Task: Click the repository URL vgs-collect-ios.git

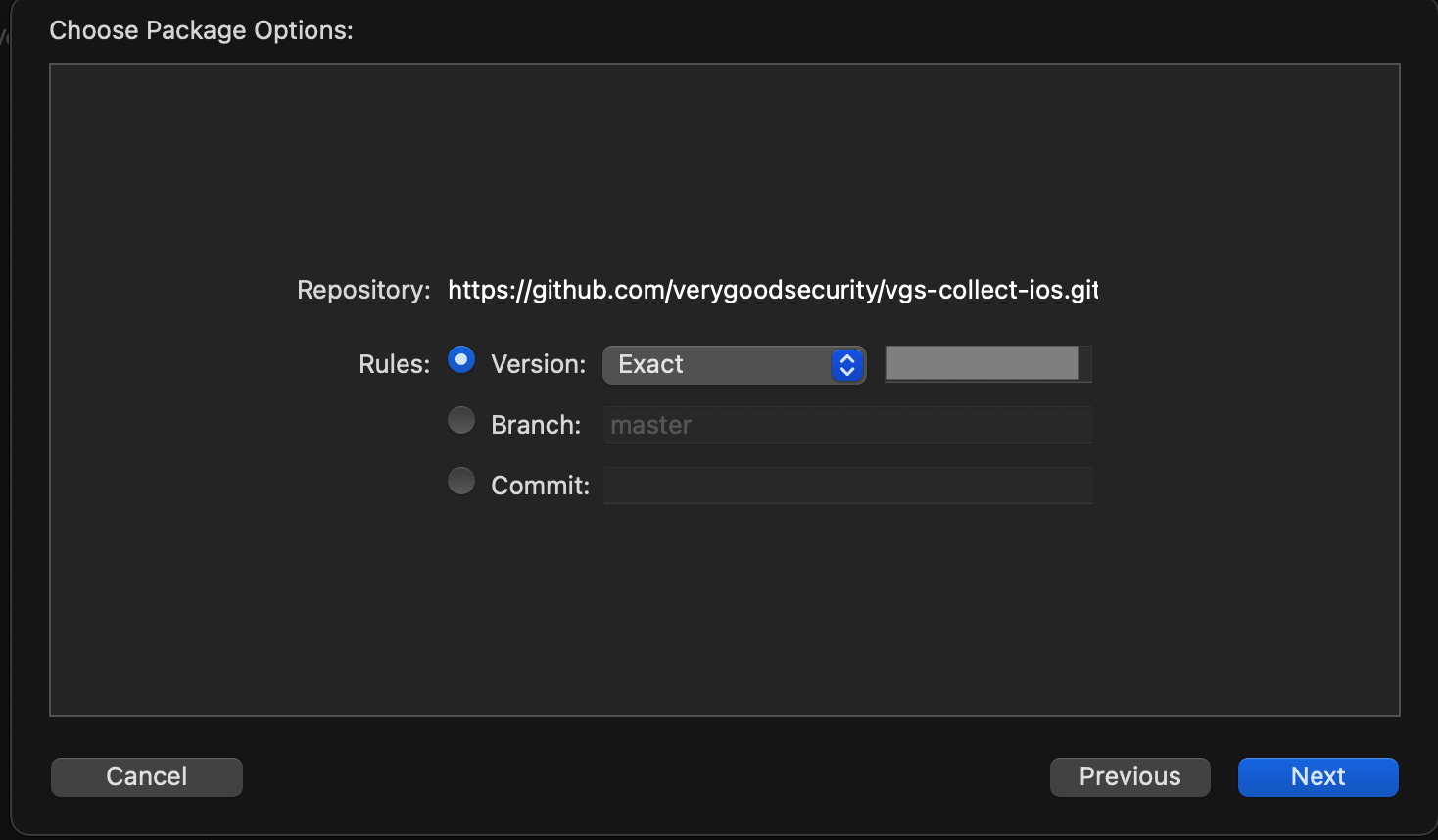Action: coord(773,290)
